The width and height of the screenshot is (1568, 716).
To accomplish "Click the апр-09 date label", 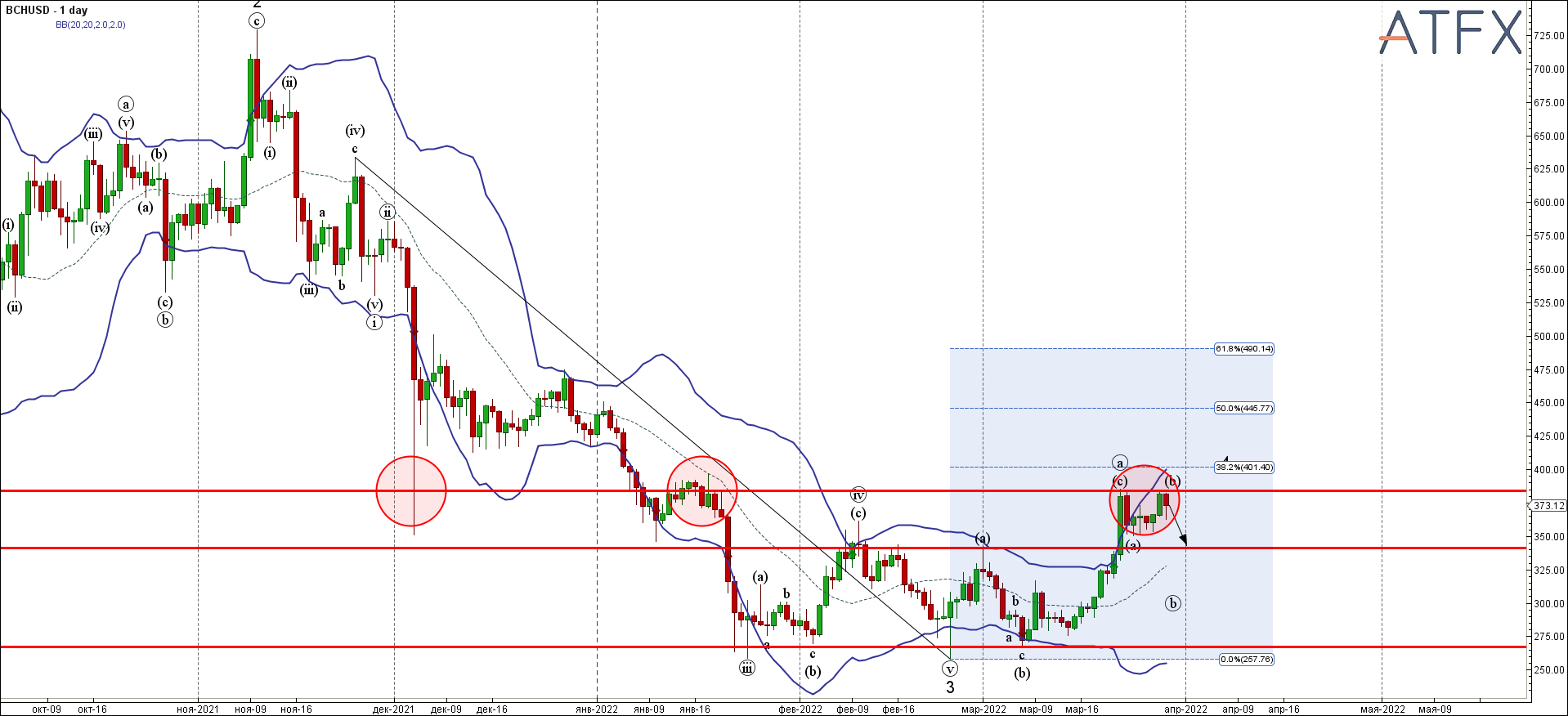I will tap(1239, 709).
